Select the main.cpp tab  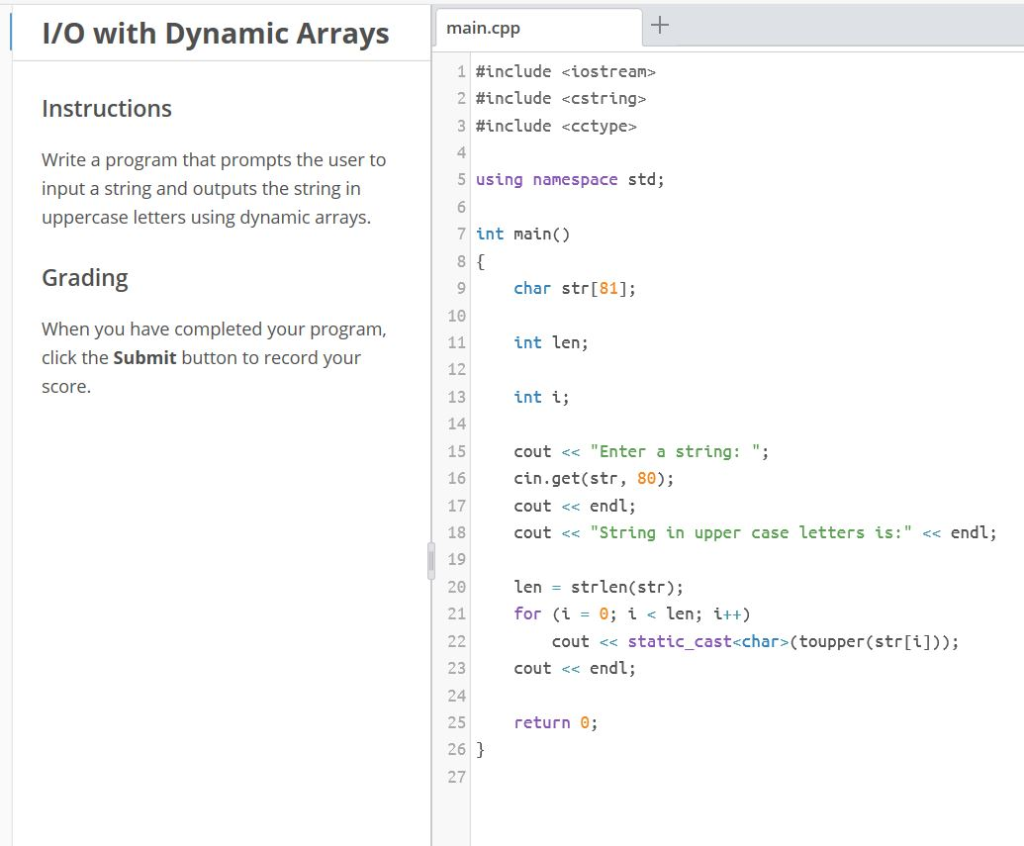click(537, 27)
